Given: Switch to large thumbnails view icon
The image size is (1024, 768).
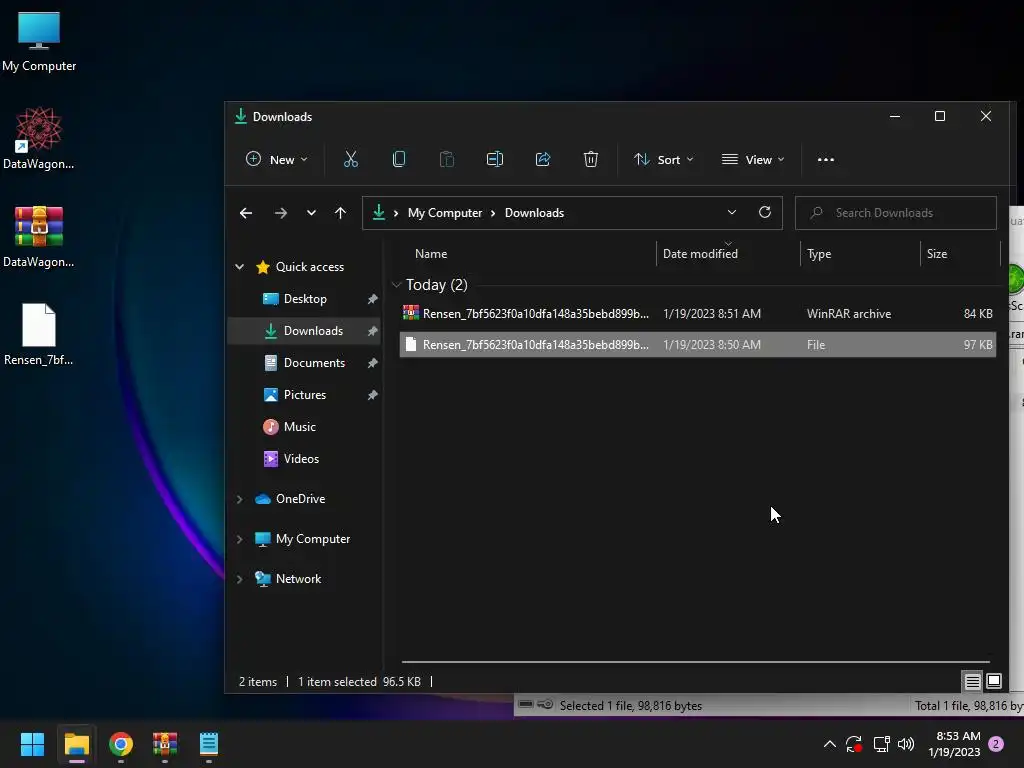Looking at the screenshot, I should [x=994, y=682].
